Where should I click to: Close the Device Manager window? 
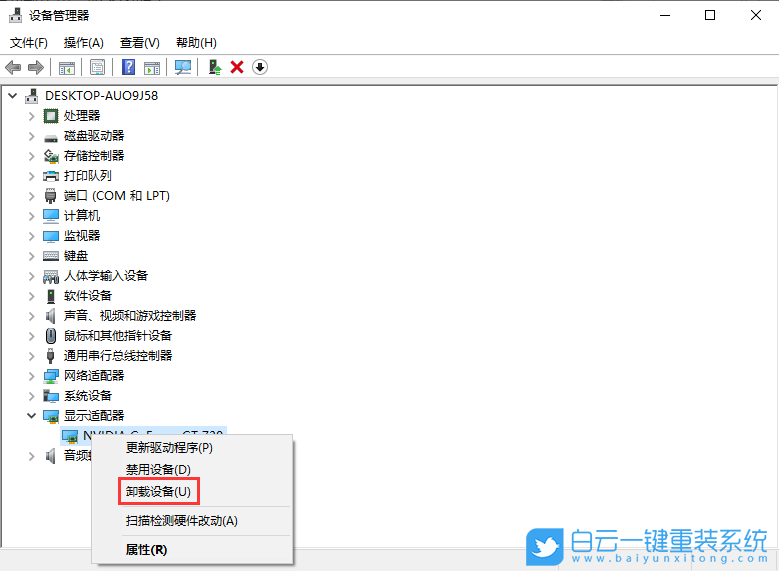(x=756, y=15)
